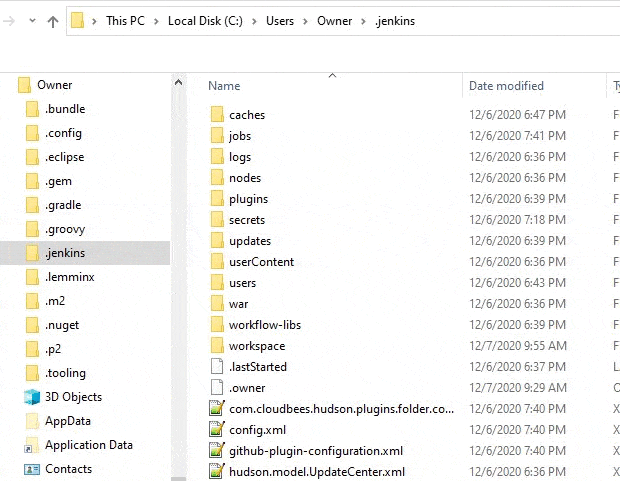Click the nodes folder icon

click(x=217, y=177)
